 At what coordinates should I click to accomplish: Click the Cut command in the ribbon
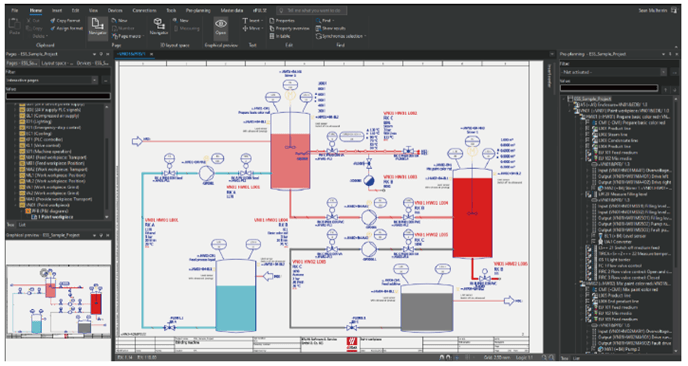pos(33,20)
